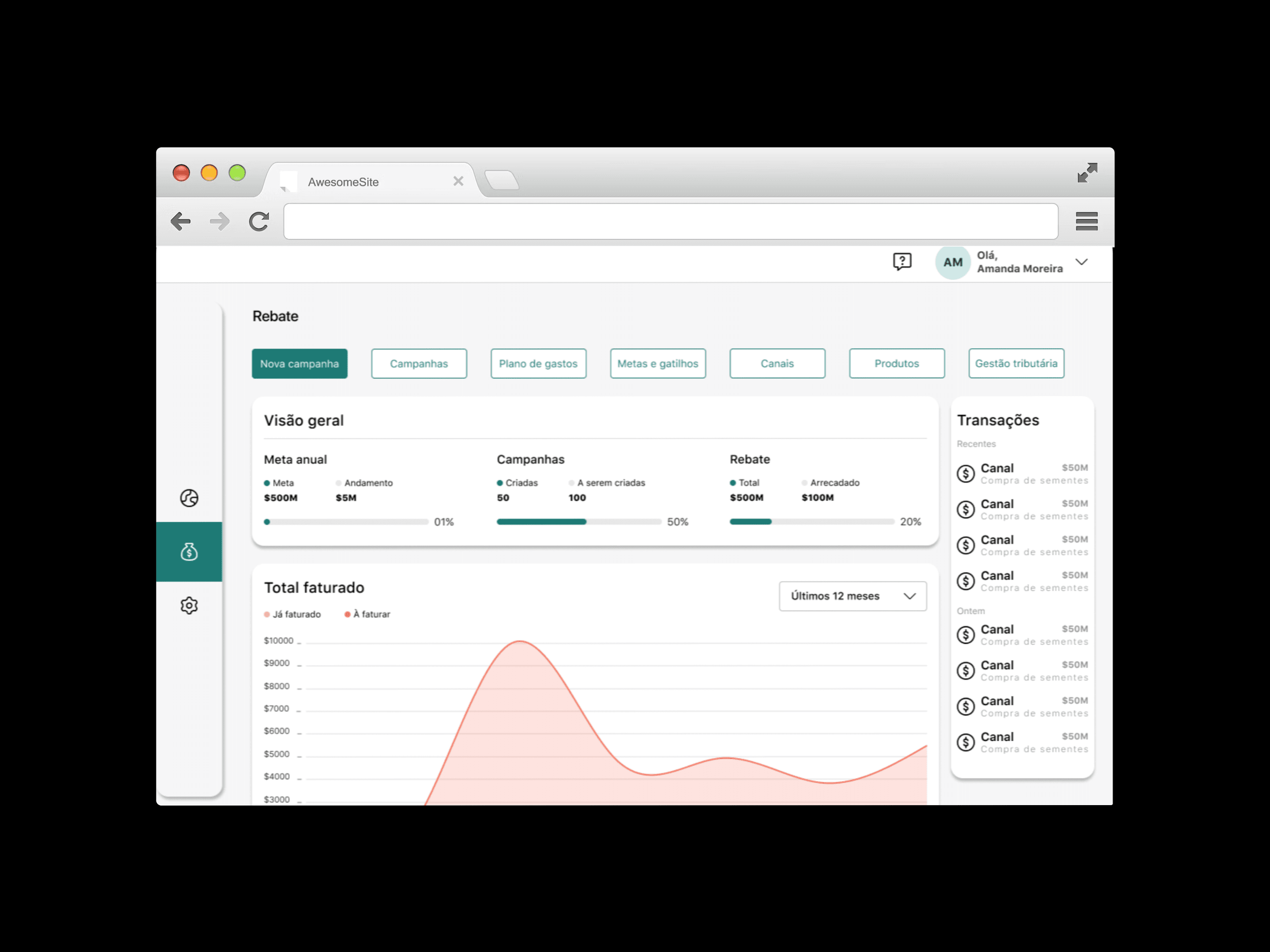Click the Campanhas 50% progress bar
The height and width of the screenshot is (952, 1270).
coord(578,522)
